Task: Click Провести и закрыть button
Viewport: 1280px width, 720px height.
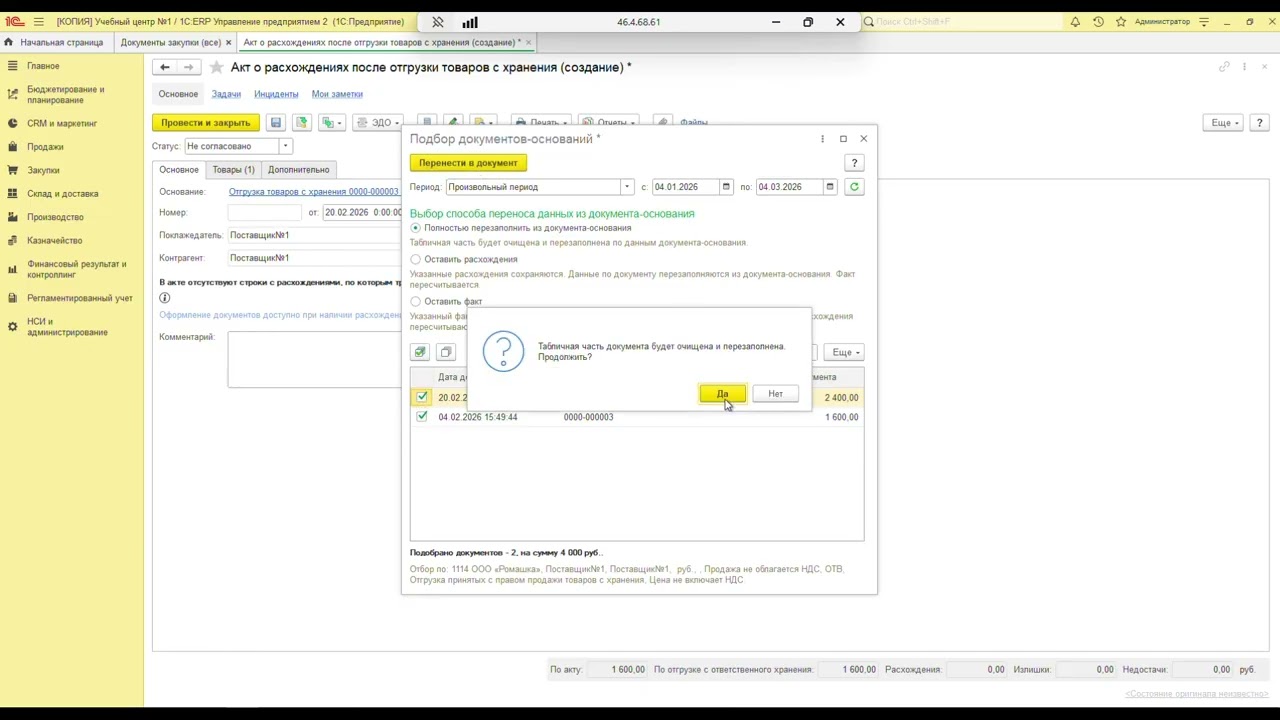Action: (x=206, y=122)
